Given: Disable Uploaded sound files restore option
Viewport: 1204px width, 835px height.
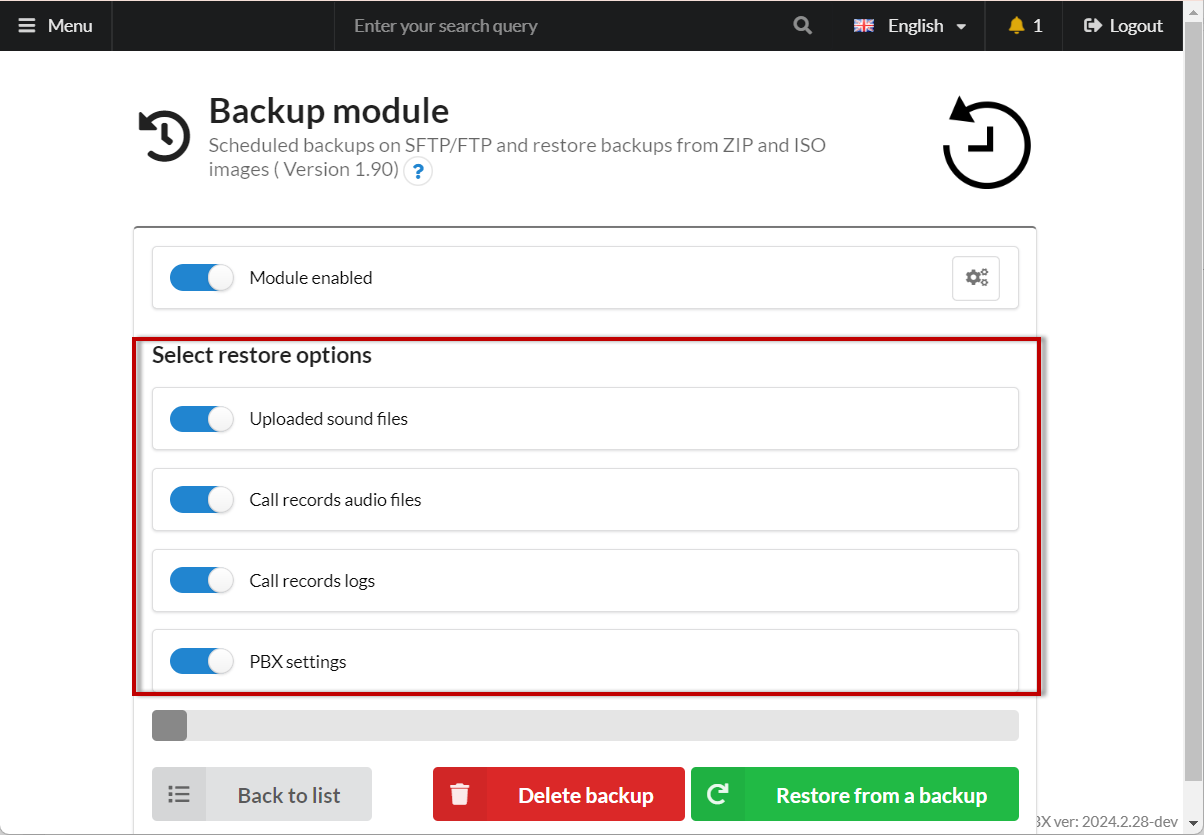Looking at the screenshot, I should [x=201, y=419].
